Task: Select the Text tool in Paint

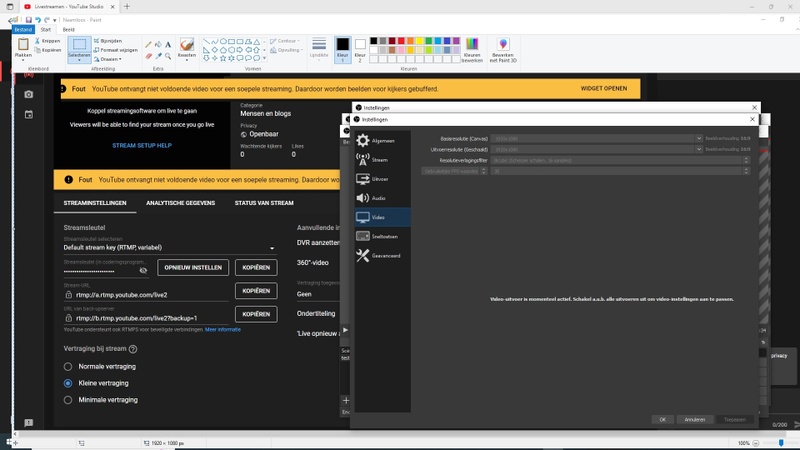Action: click(168, 45)
